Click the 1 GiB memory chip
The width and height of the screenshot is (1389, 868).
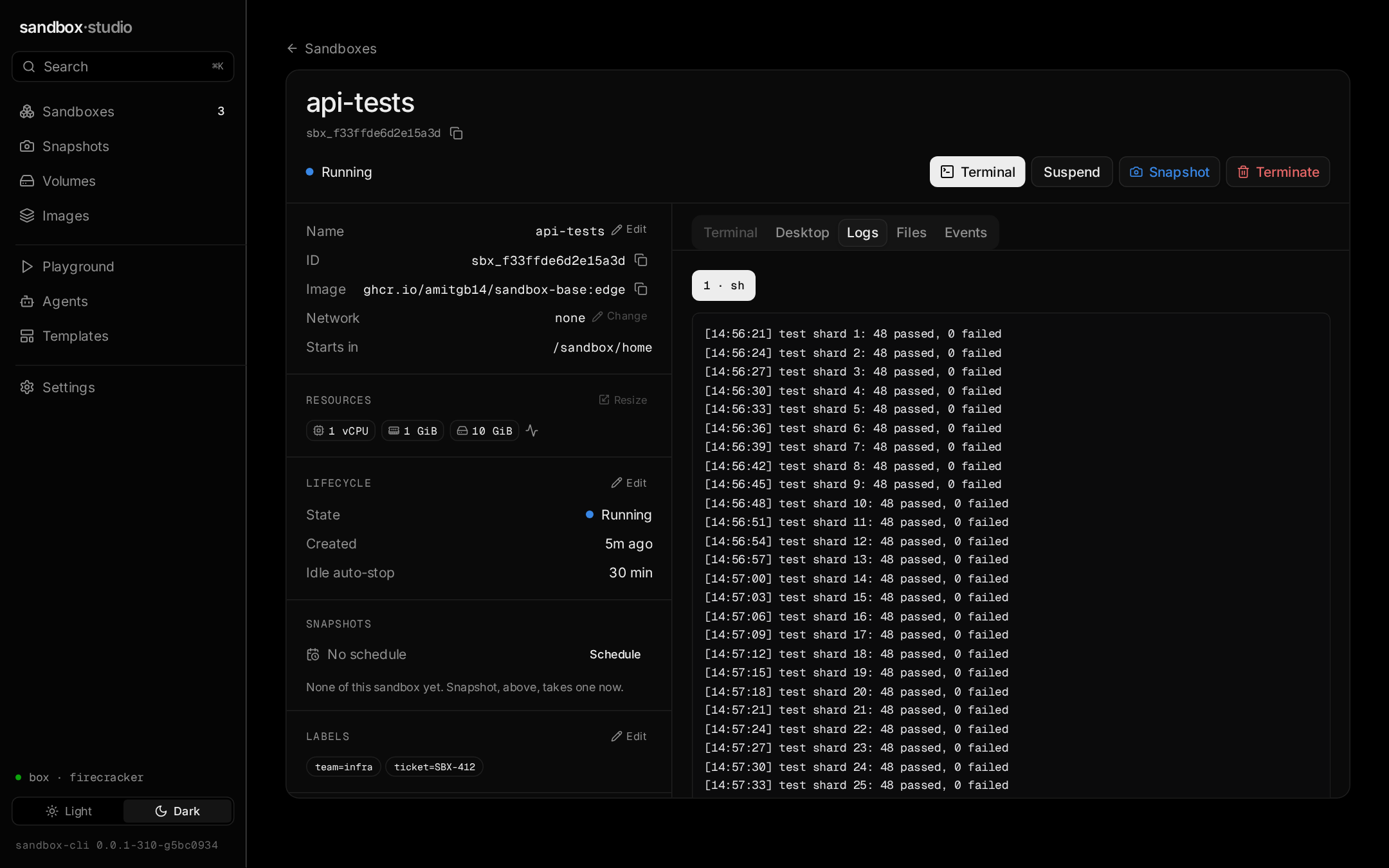click(x=412, y=430)
